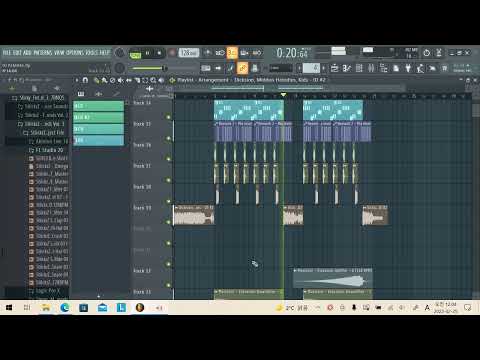Select the Playlist select tool

click(145, 80)
